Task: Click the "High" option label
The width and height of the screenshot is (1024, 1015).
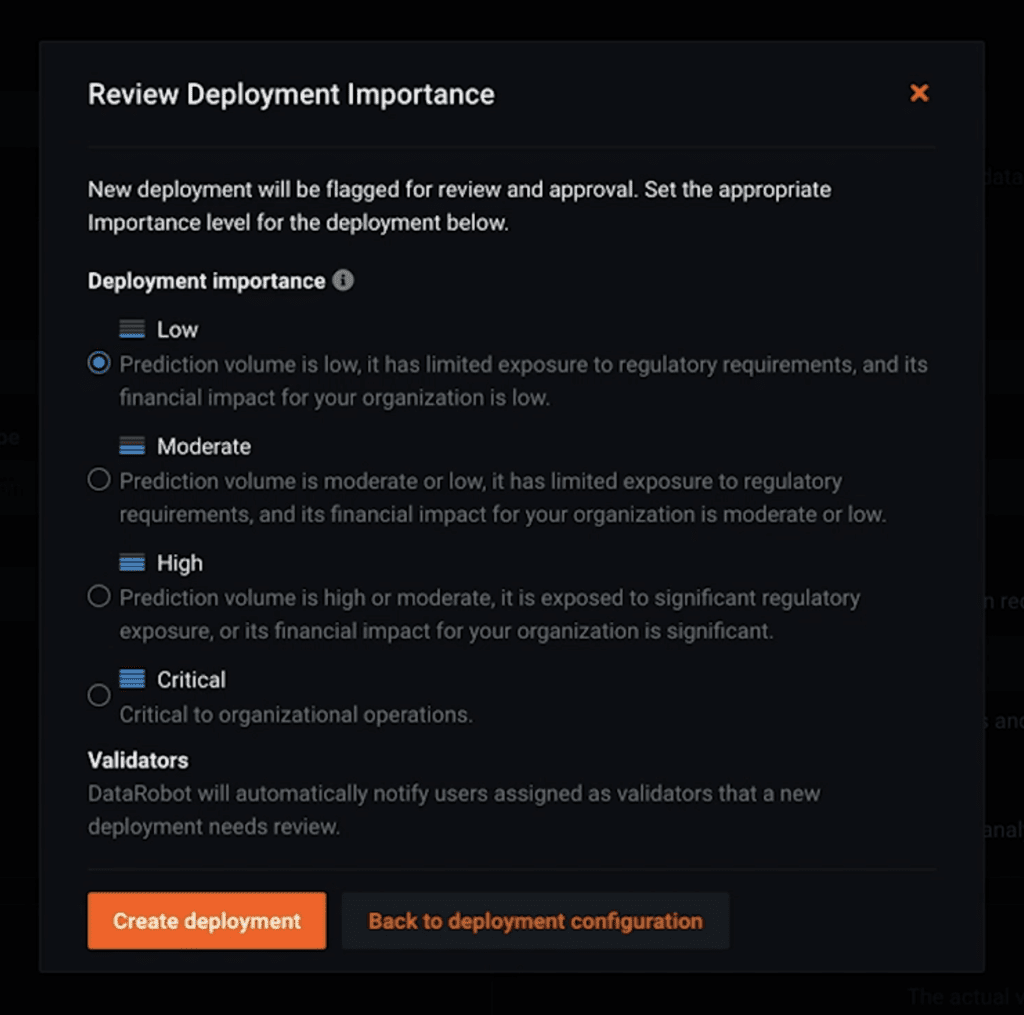Action: [x=180, y=563]
